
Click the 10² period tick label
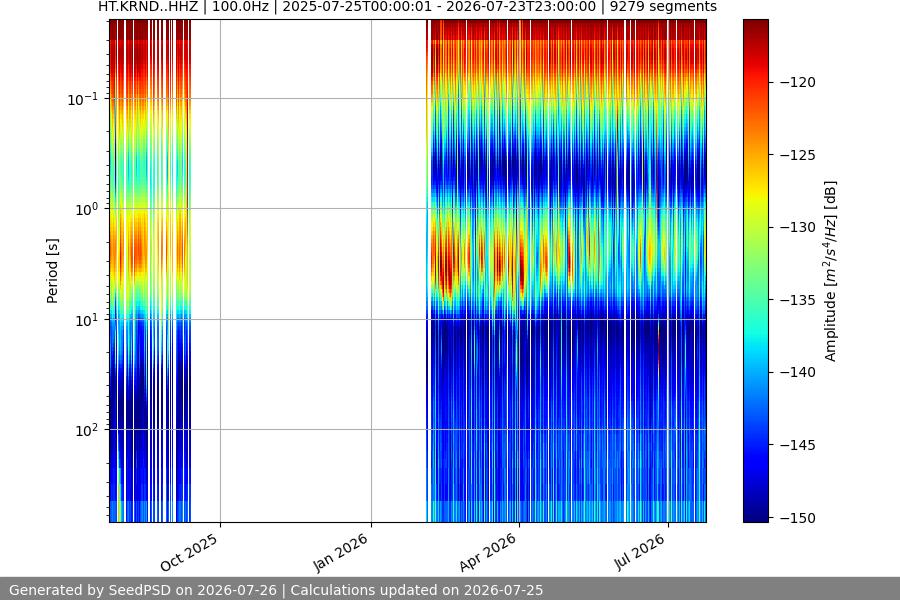[86, 430]
